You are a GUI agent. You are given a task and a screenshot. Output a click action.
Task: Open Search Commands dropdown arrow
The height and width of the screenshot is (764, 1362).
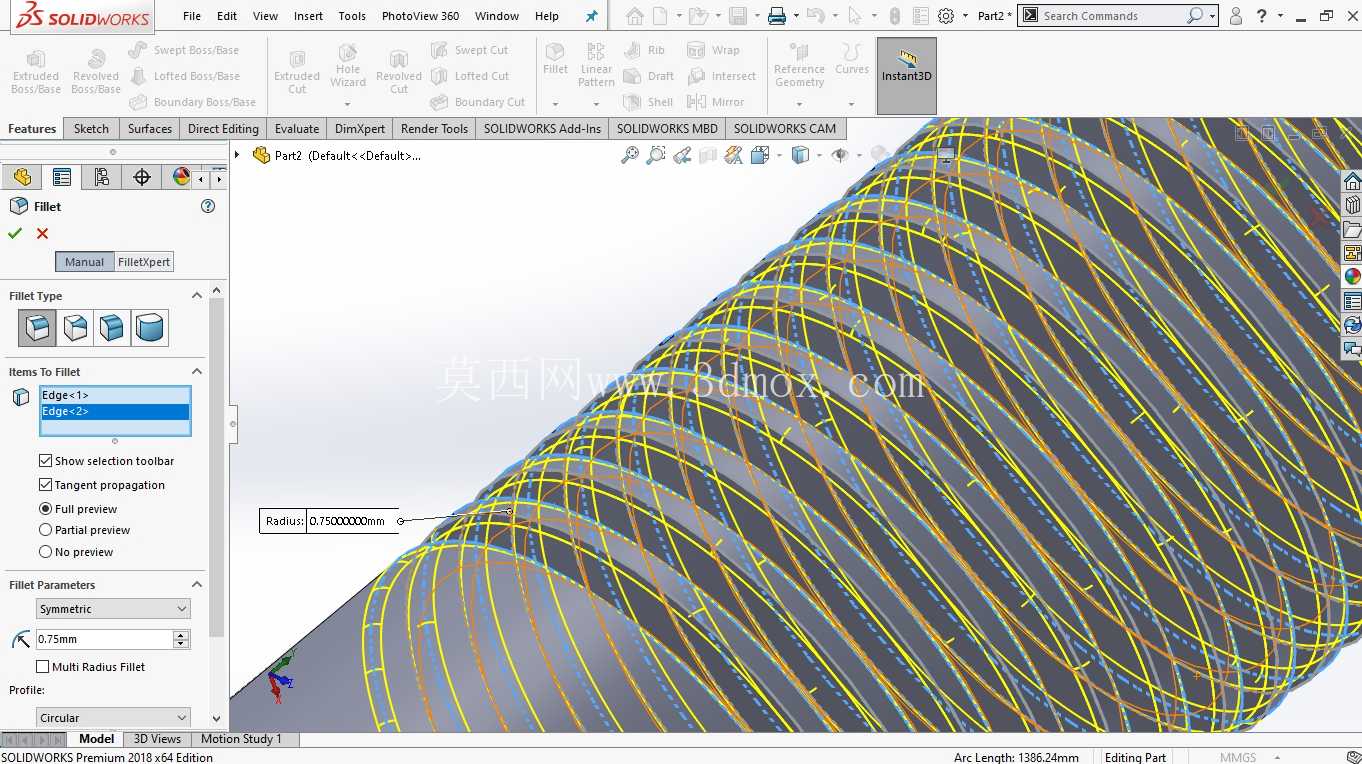1212,16
